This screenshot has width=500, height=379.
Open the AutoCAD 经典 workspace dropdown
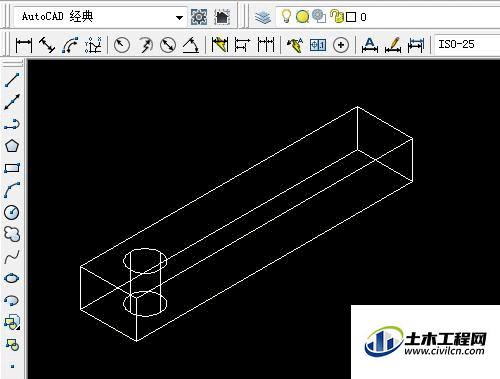coord(180,17)
